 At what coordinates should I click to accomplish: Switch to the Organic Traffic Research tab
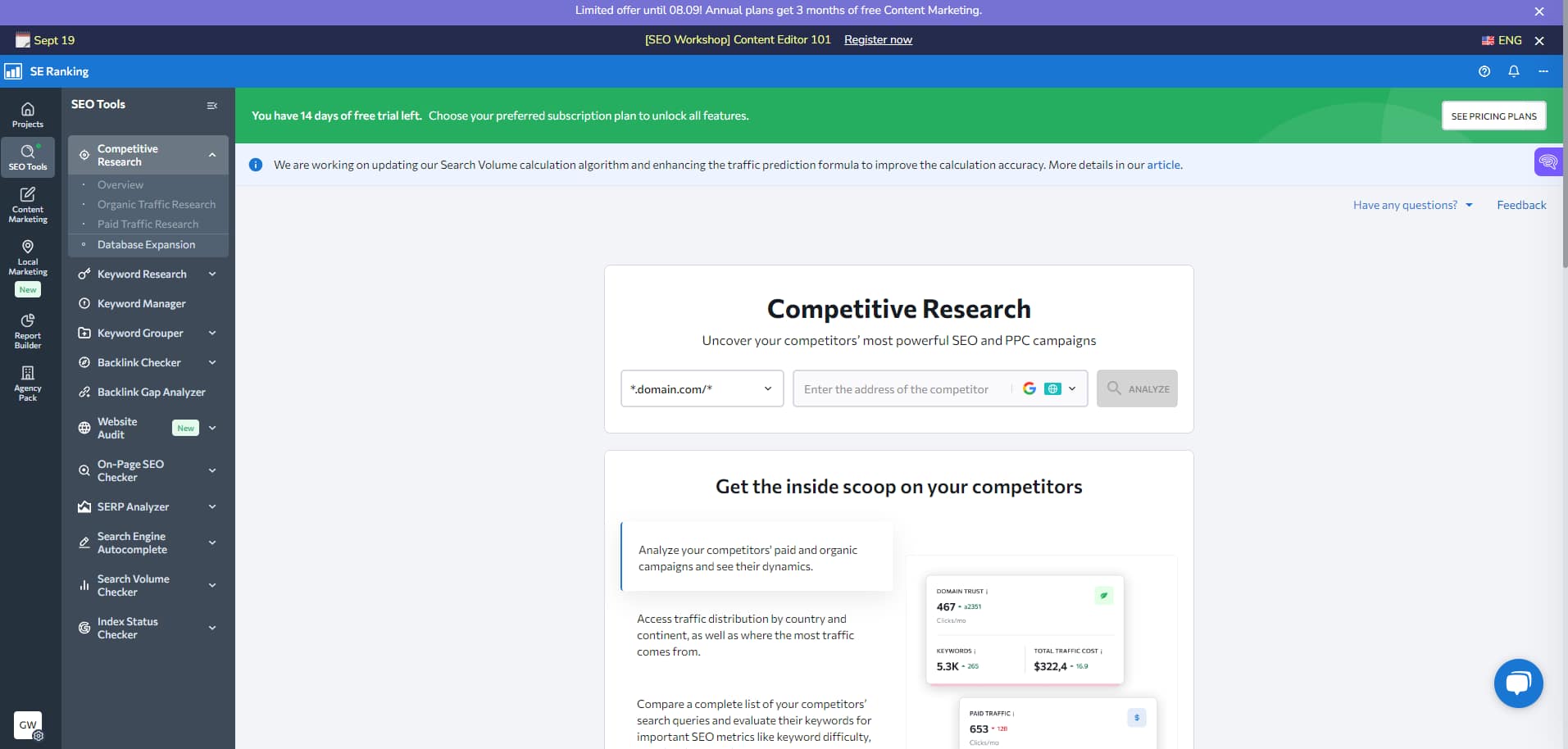[x=157, y=204]
